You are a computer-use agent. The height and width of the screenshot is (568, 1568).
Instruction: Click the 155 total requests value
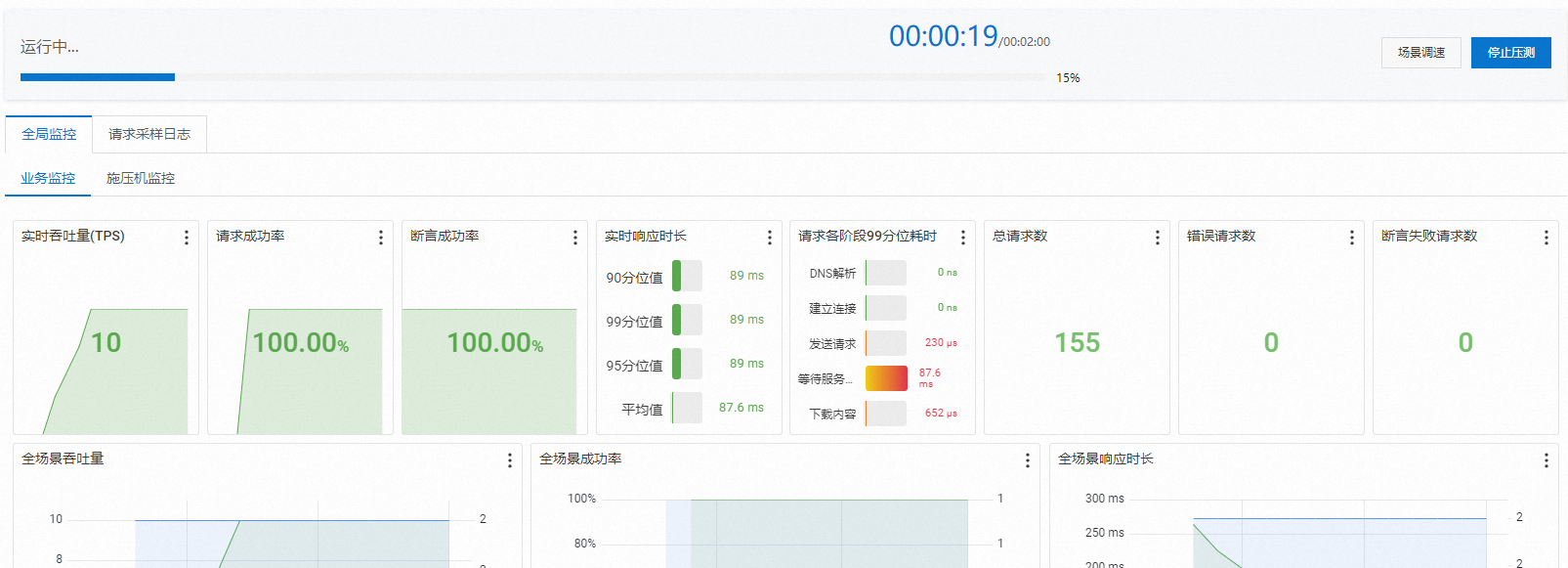[x=1077, y=343]
